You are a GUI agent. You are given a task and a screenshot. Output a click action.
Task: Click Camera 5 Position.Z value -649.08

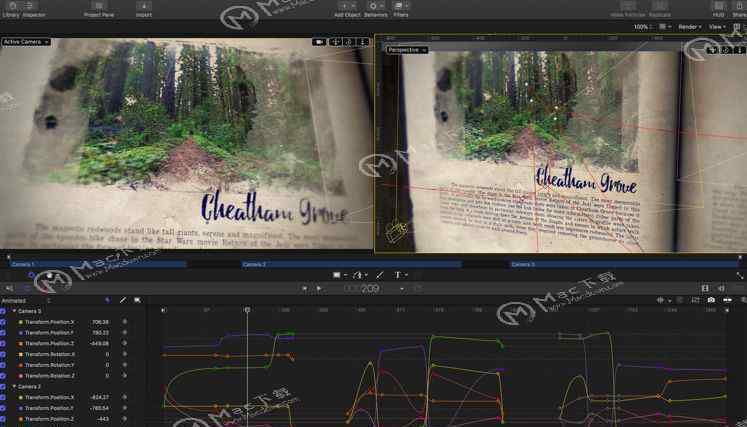coord(100,344)
